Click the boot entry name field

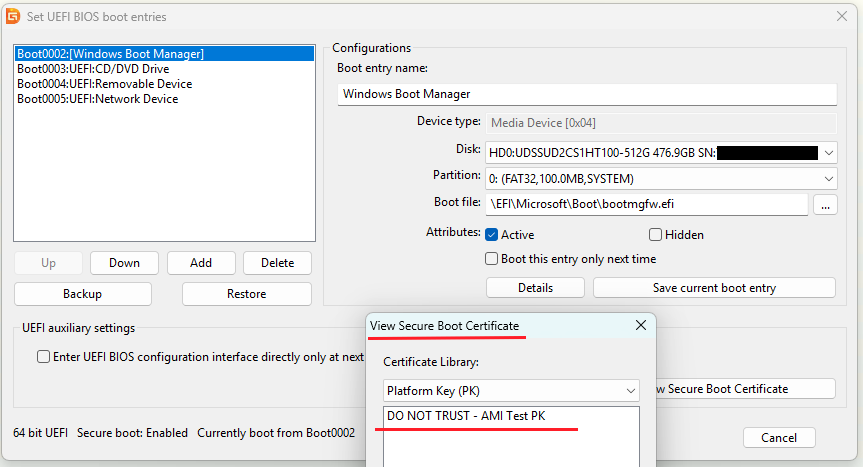(587, 94)
